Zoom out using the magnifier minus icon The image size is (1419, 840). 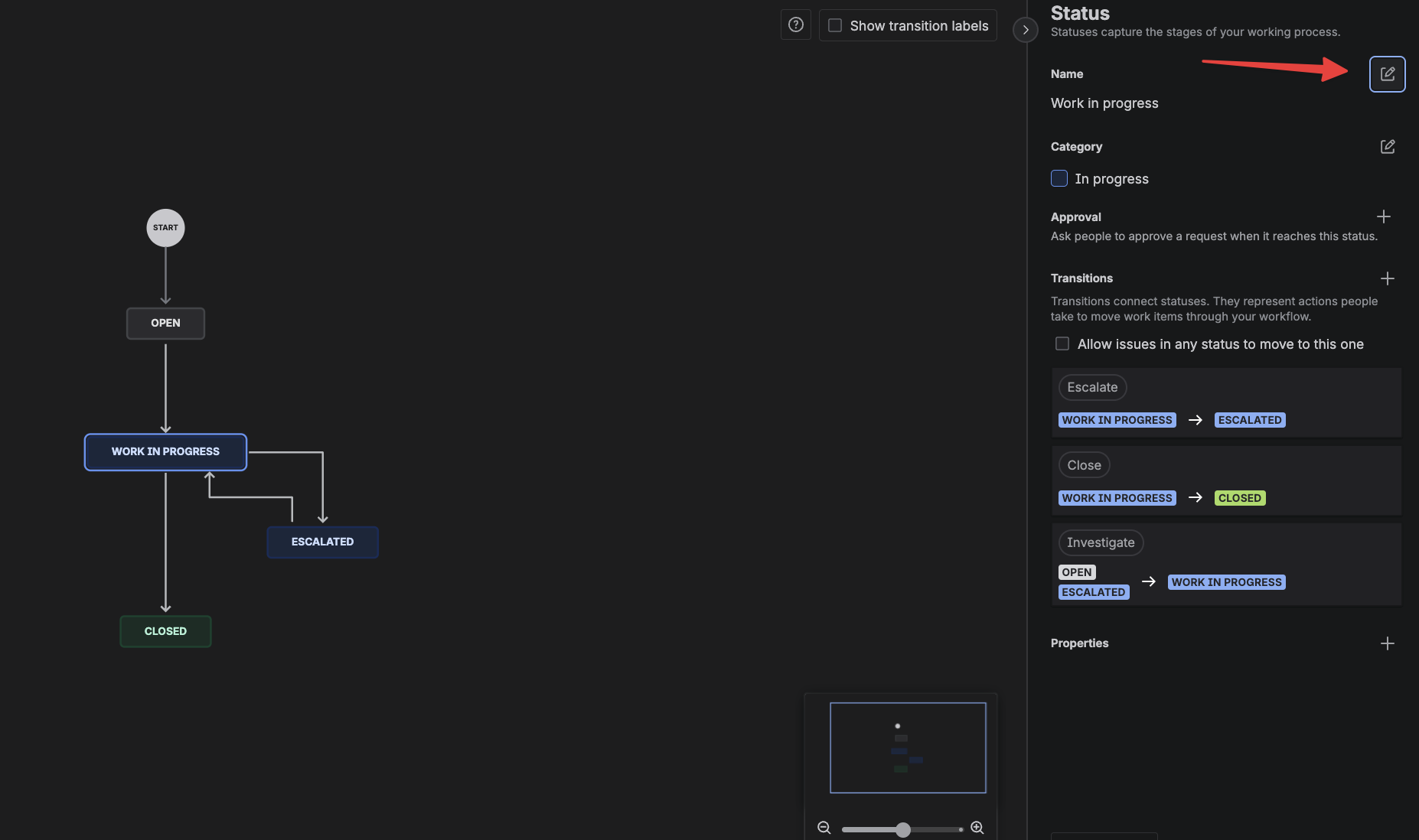[824, 828]
